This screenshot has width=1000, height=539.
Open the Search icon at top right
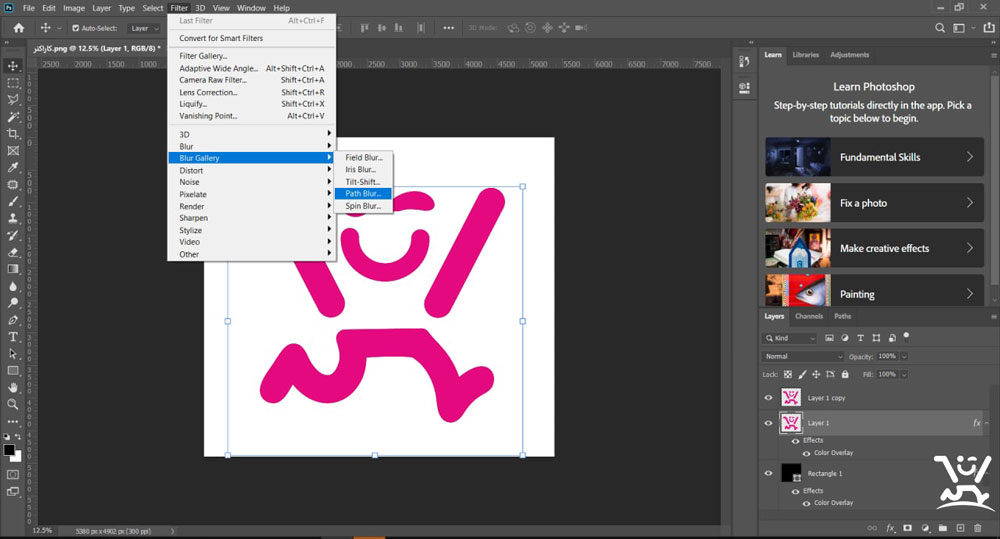pyautogui.click(x=939, y=28)
